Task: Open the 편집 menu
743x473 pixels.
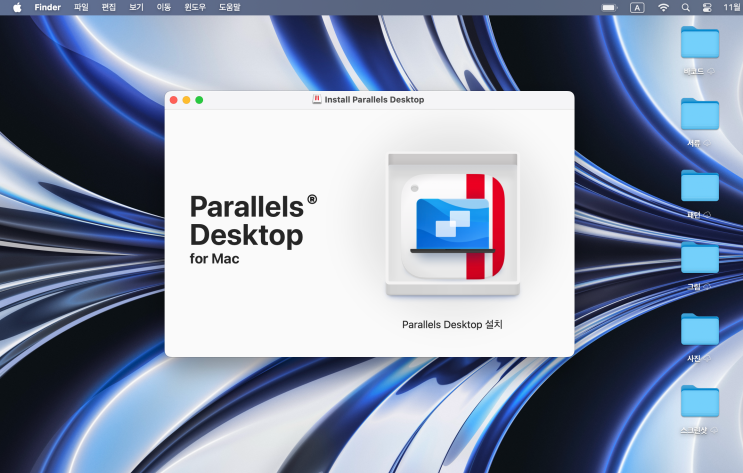Action: point(109,7)
